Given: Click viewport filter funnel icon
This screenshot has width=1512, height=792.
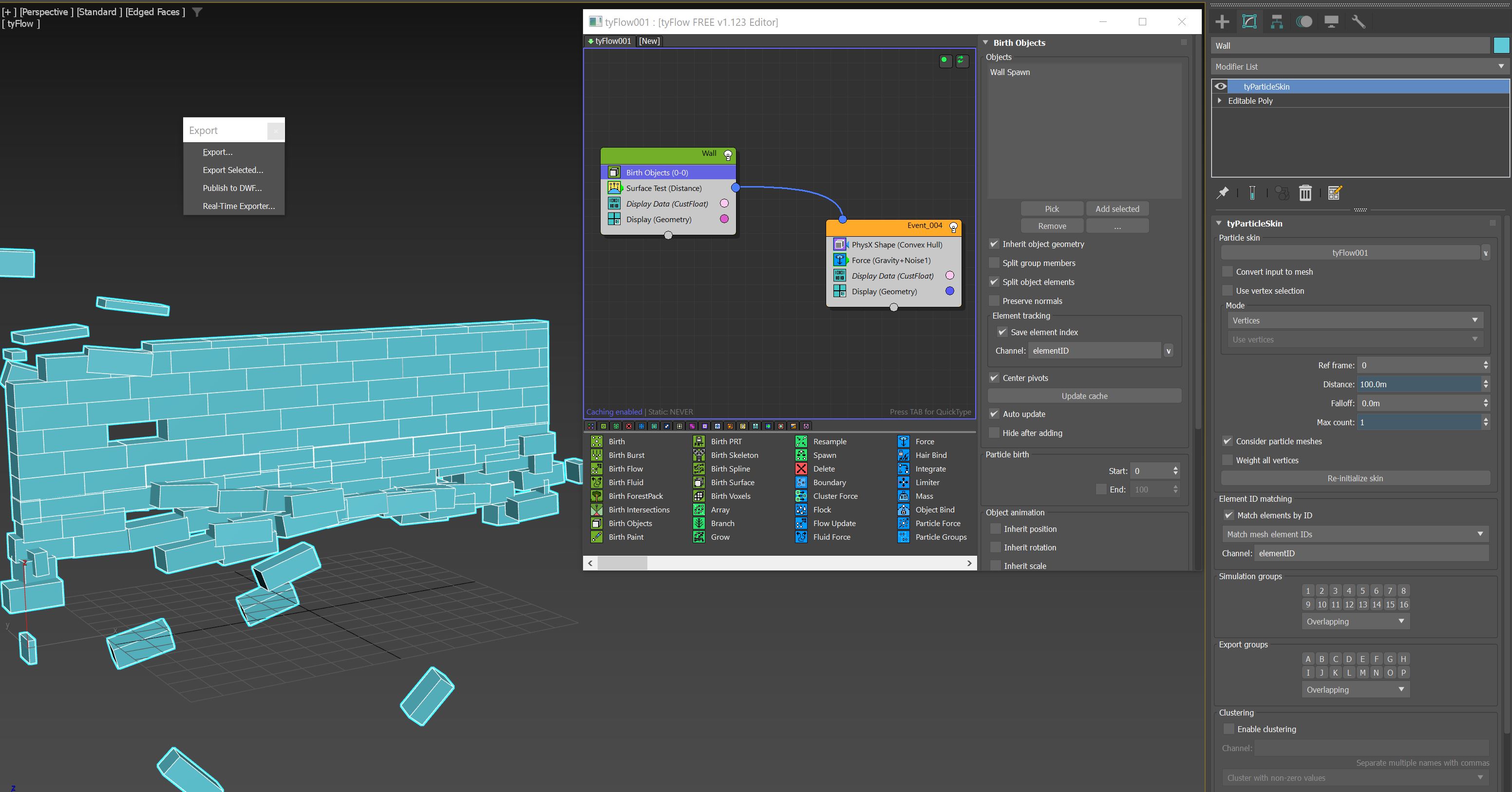Looking at the screenshot, I should click(197, 12).
